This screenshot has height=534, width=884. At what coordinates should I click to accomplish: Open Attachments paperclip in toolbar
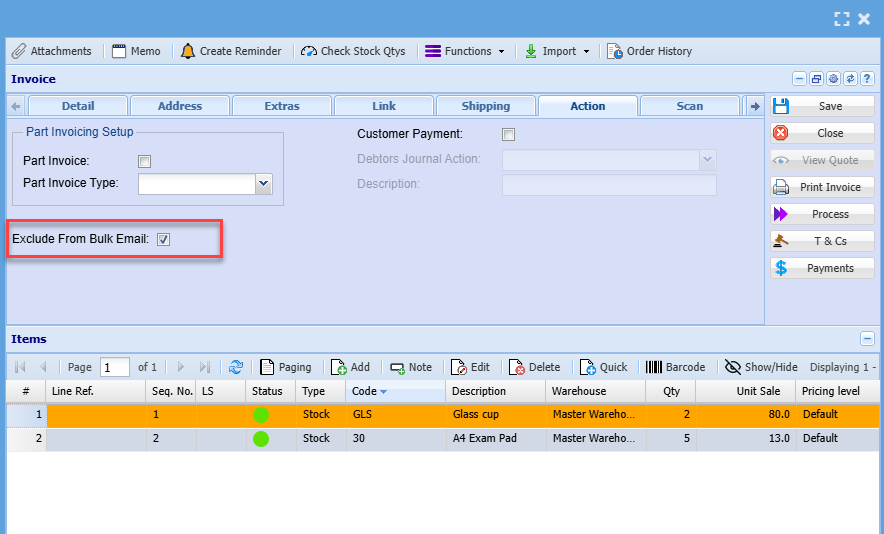[52, 51]
